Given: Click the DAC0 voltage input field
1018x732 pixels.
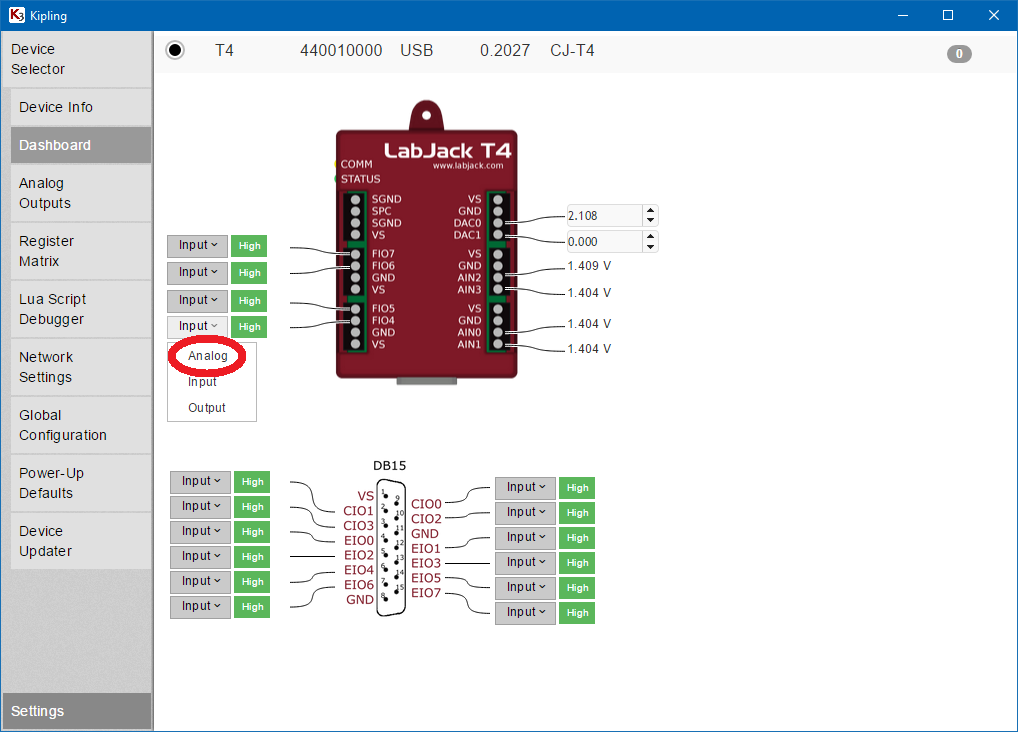Looking at the screenshot, I should point(602,216).
